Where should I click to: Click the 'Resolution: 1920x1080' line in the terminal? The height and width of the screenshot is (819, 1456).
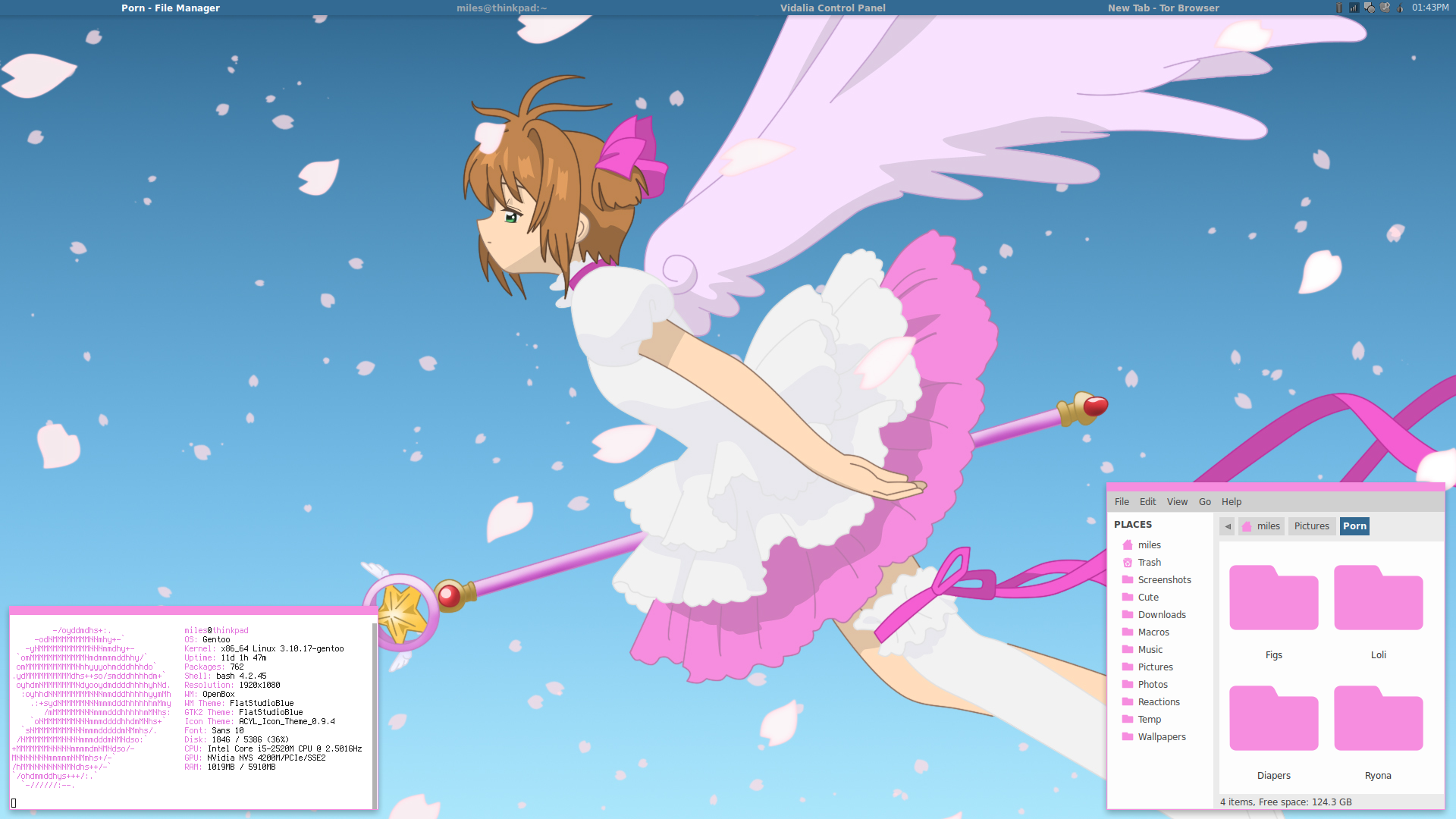[232, 686]
